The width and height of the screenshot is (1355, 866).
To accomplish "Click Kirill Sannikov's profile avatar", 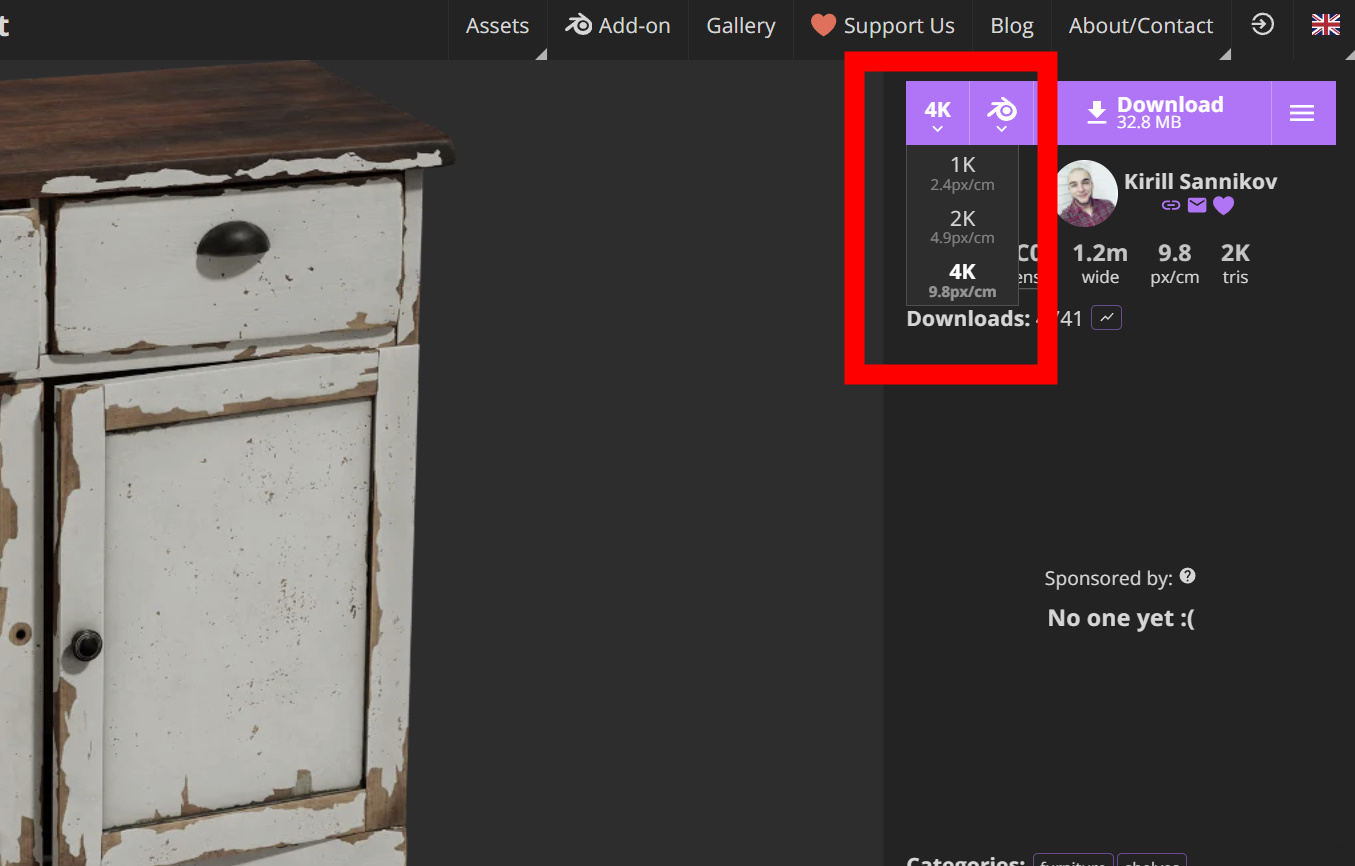I will click(x=1085, y=193).
